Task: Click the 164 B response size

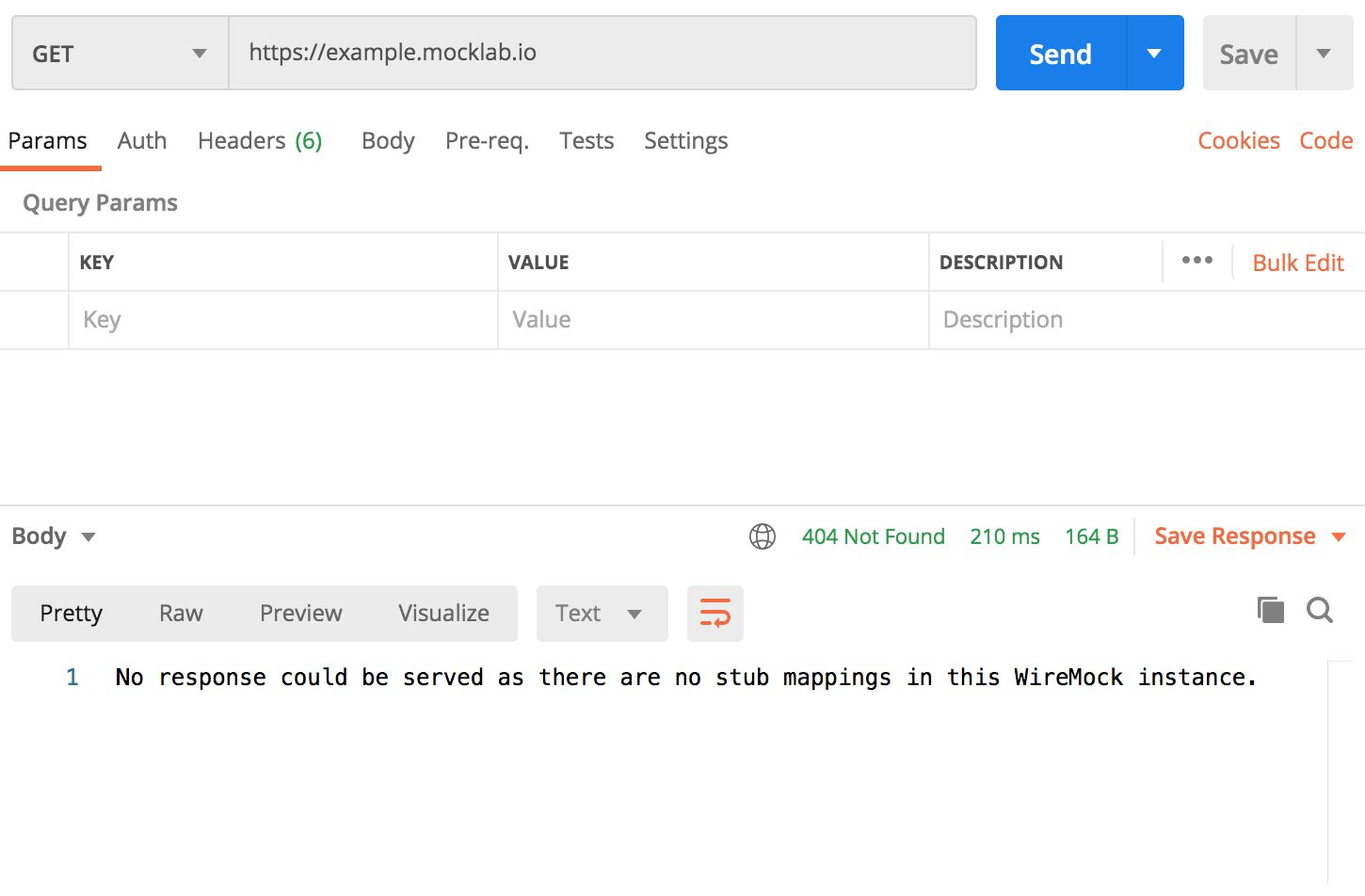Action: (x=1092, y=536)
